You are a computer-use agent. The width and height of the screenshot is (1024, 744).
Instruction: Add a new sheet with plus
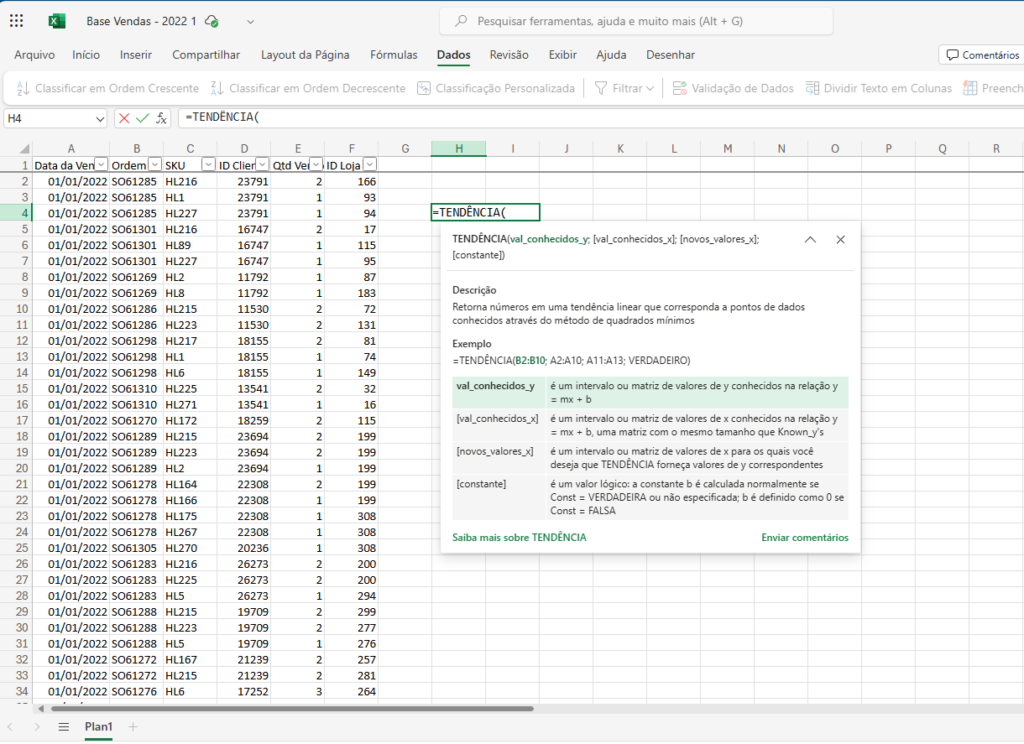133,727
